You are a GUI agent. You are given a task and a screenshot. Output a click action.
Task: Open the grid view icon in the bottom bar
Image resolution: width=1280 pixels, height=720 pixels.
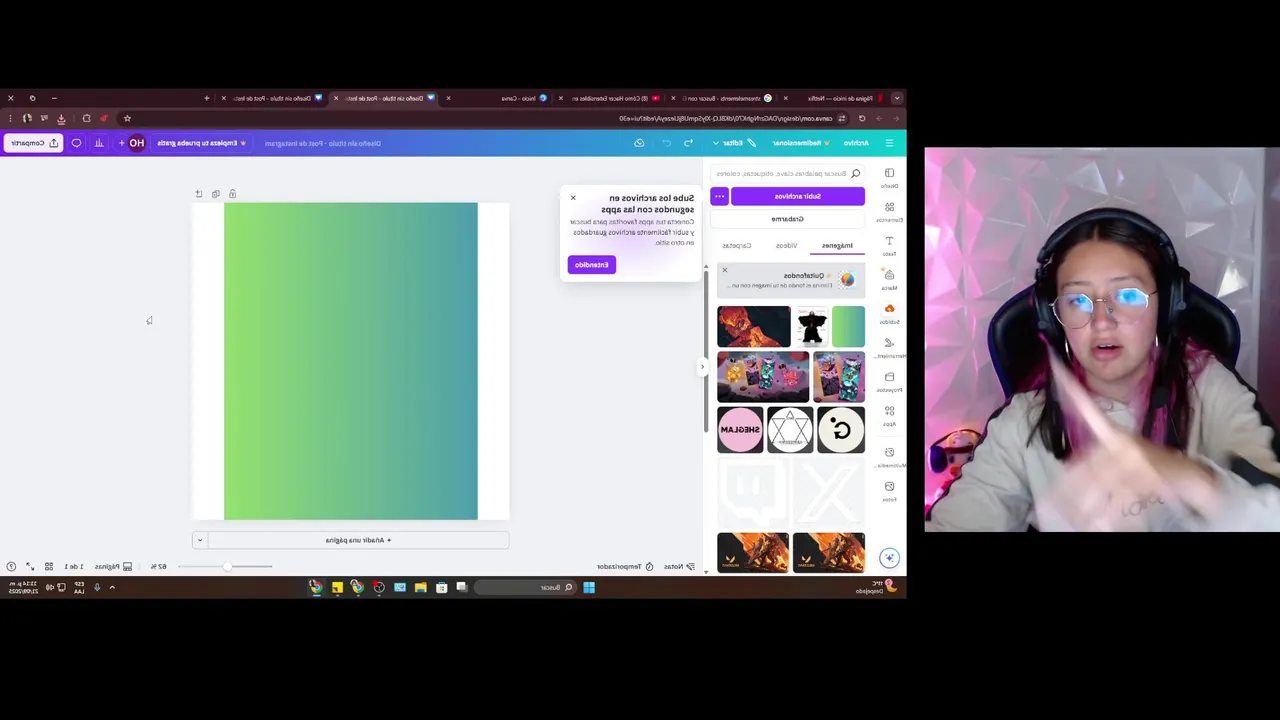pyautogui.click(x=48, y=567)
